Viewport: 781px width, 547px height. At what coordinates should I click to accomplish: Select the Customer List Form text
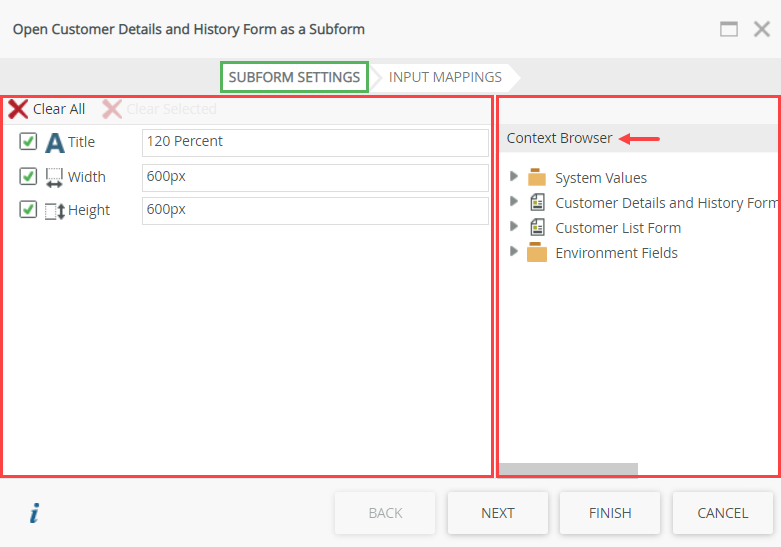618,228
